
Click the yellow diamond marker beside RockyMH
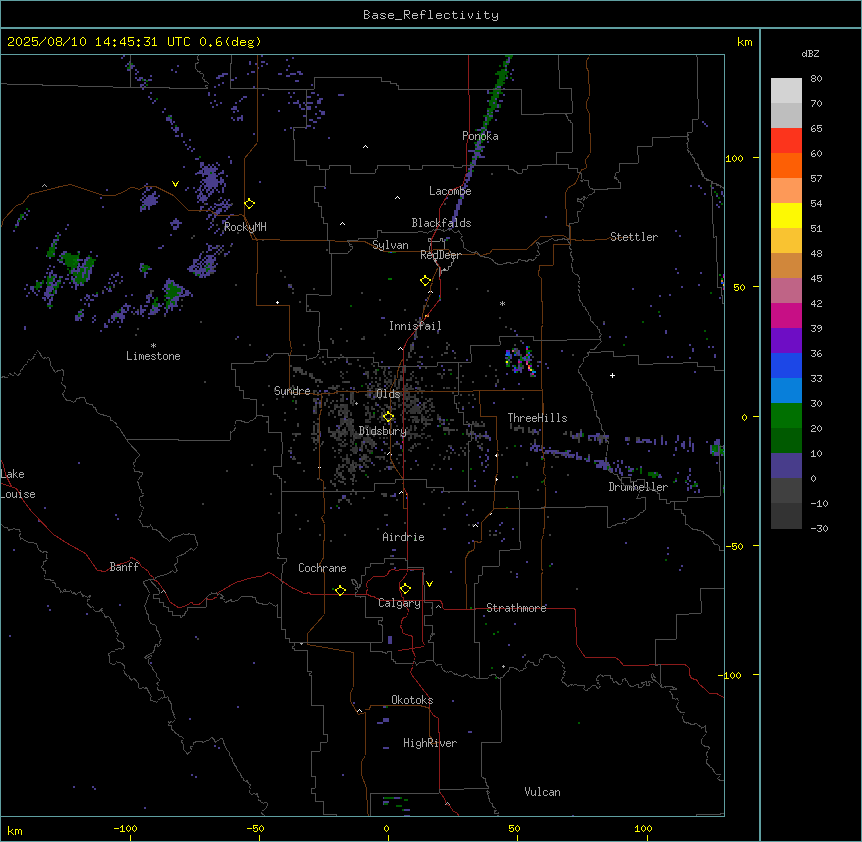point(250,204)
